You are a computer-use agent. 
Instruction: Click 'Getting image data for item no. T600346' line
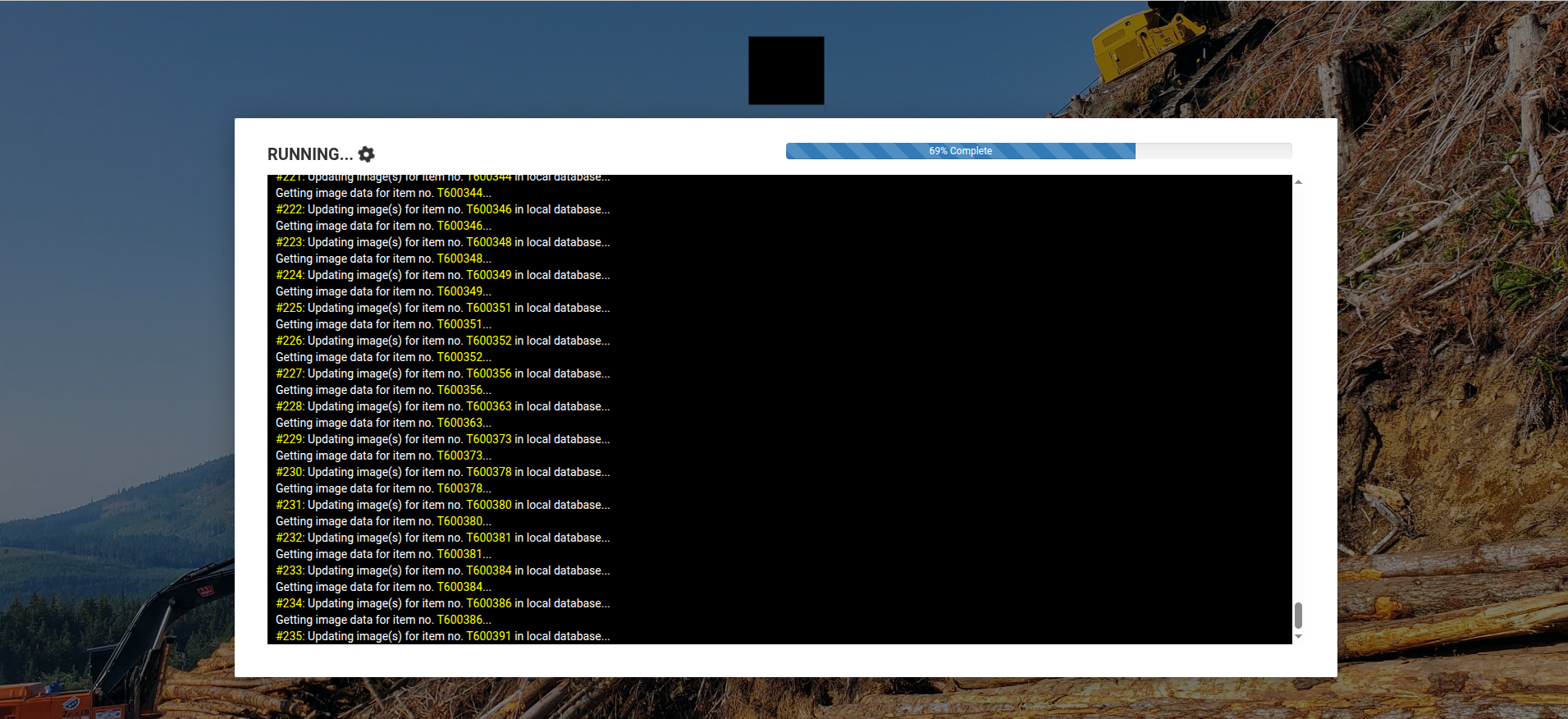(x=383, y=226)
